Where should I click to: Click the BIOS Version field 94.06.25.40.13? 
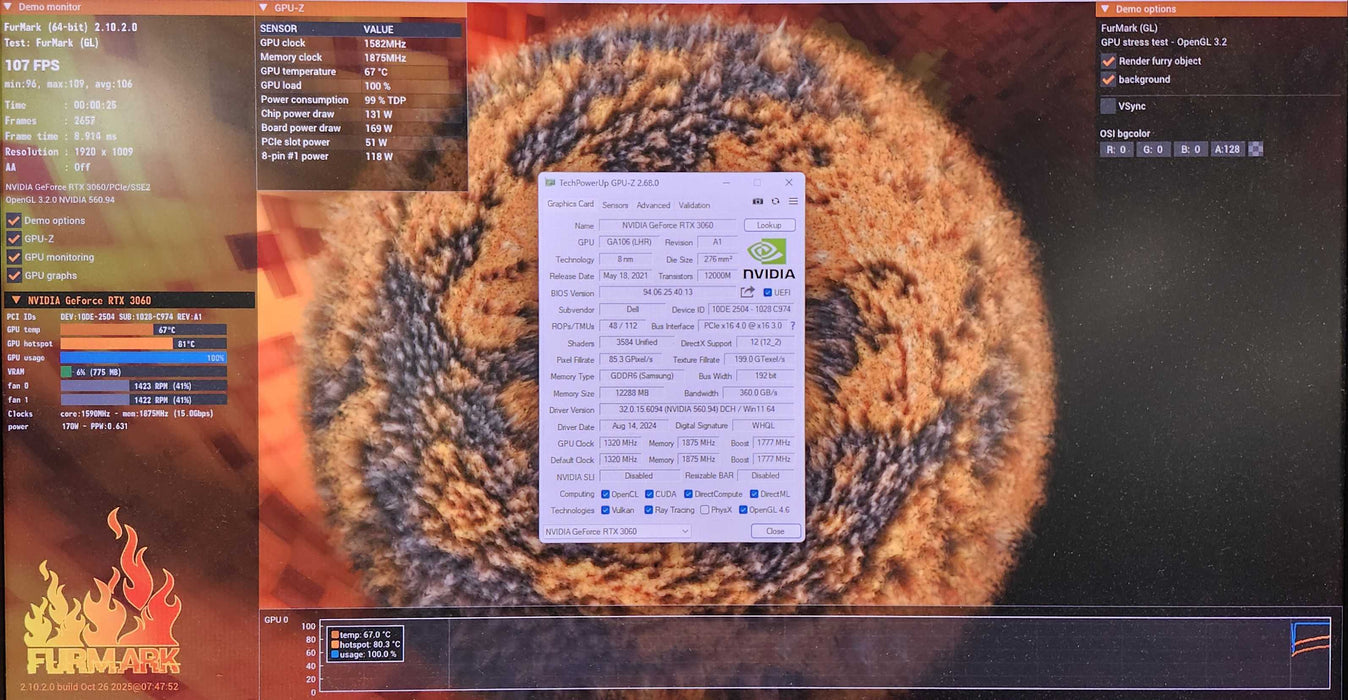[x=667, y=292]
